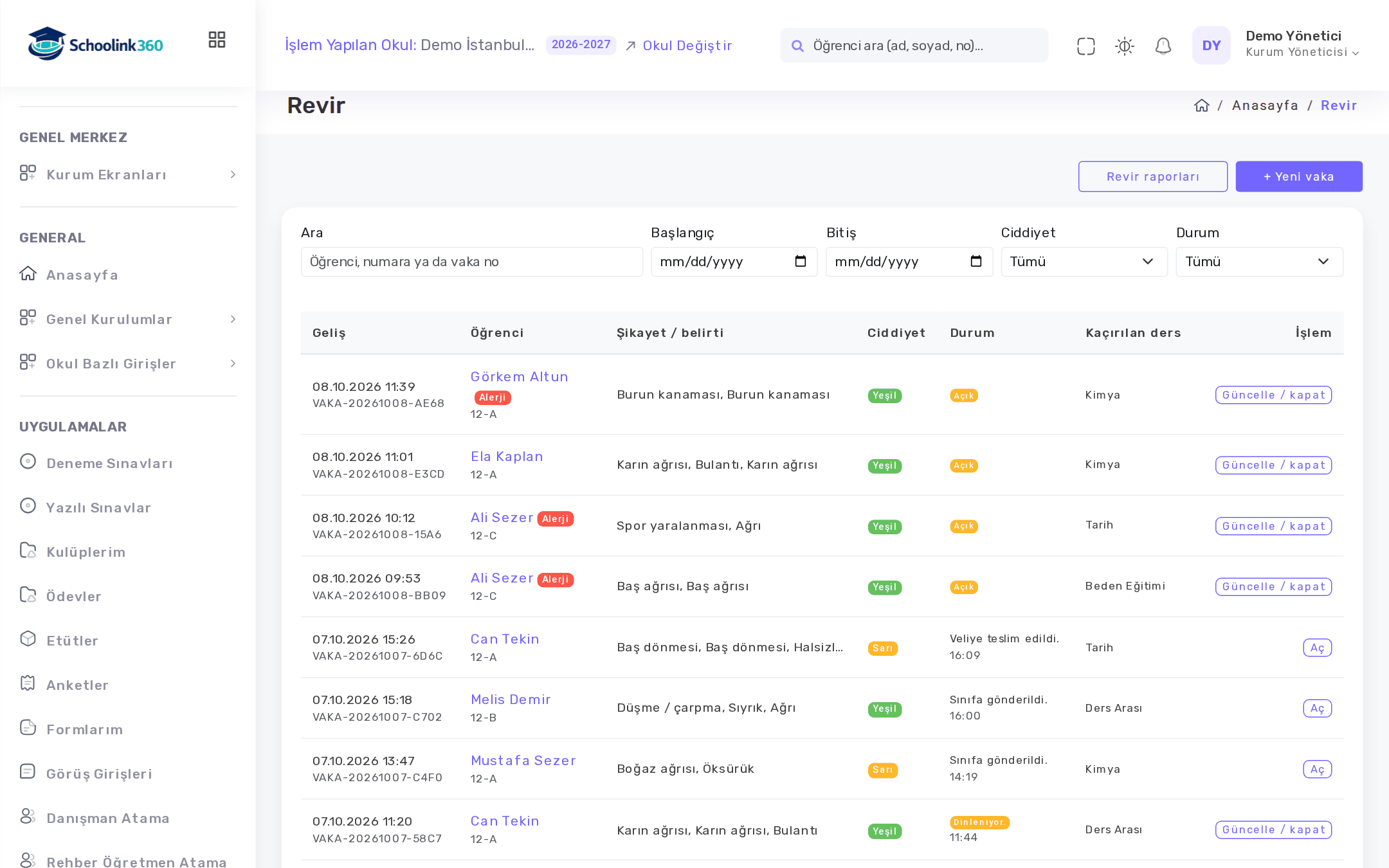This screenshot has height=868, width=1389.
Task: Toggle light/dark theme sun icon
Action: point(1124,46)
